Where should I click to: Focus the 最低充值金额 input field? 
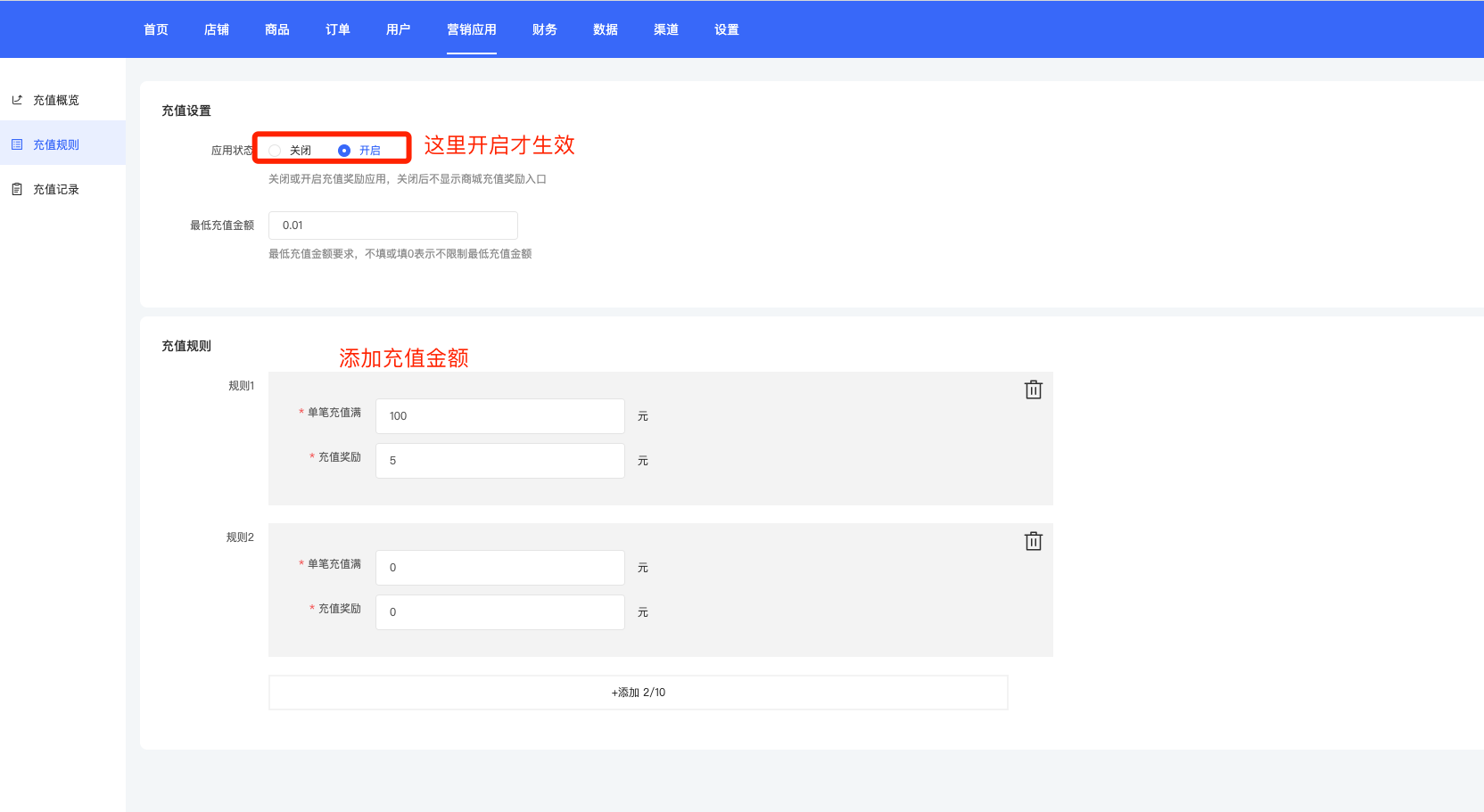(x=393, y=226)
